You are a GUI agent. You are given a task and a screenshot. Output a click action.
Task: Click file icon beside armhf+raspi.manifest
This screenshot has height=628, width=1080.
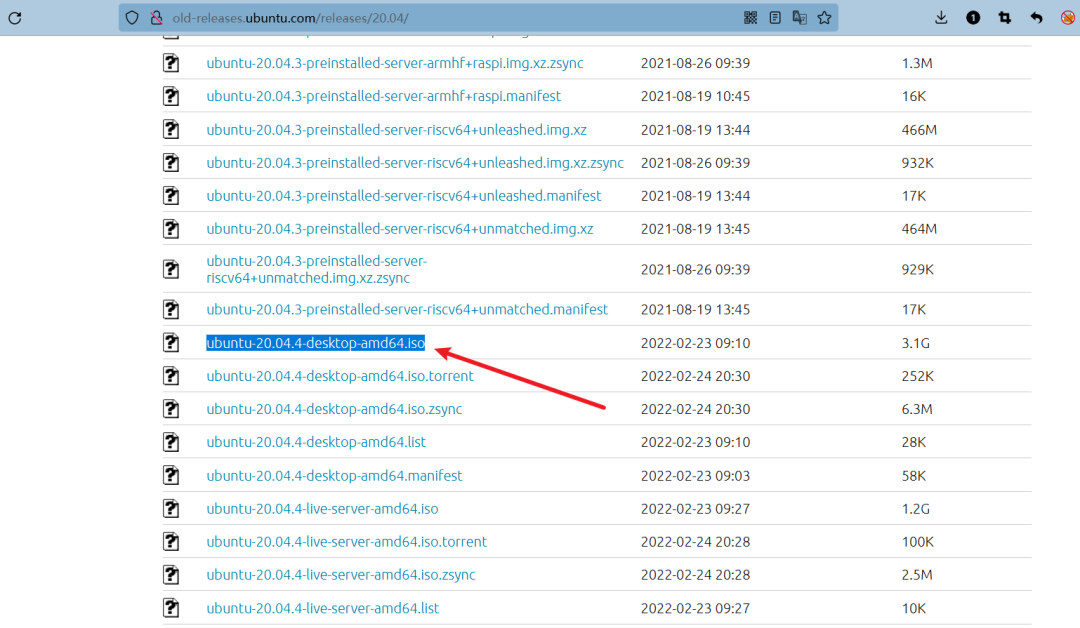pyautogui.click(x=171, y=96)
